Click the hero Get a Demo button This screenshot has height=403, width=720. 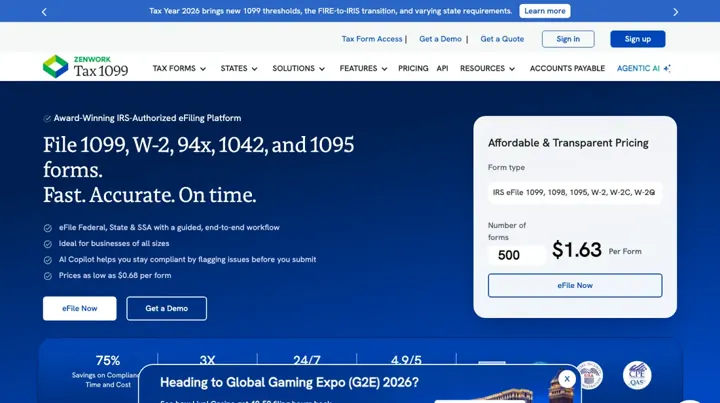tap(166, 308)
